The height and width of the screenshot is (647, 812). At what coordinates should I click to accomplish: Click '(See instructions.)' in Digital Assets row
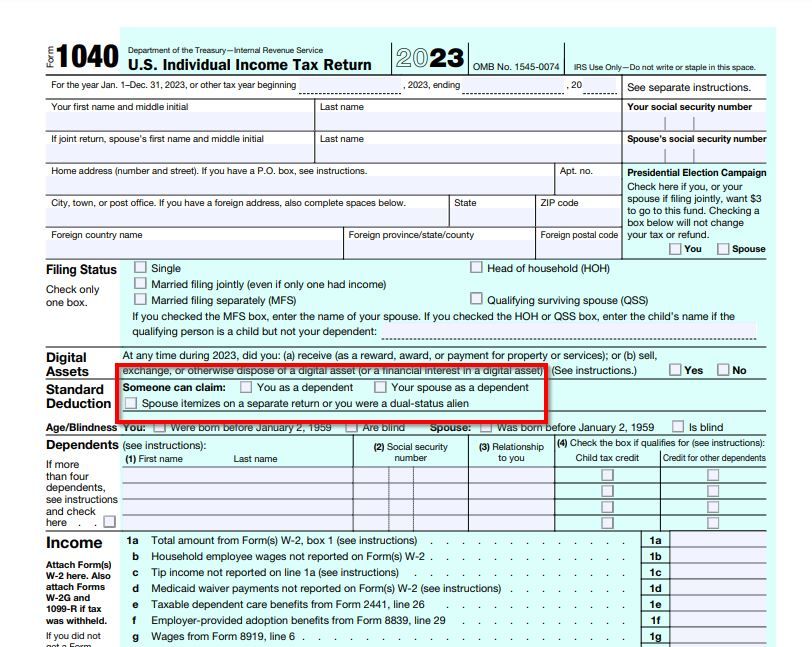594,370
